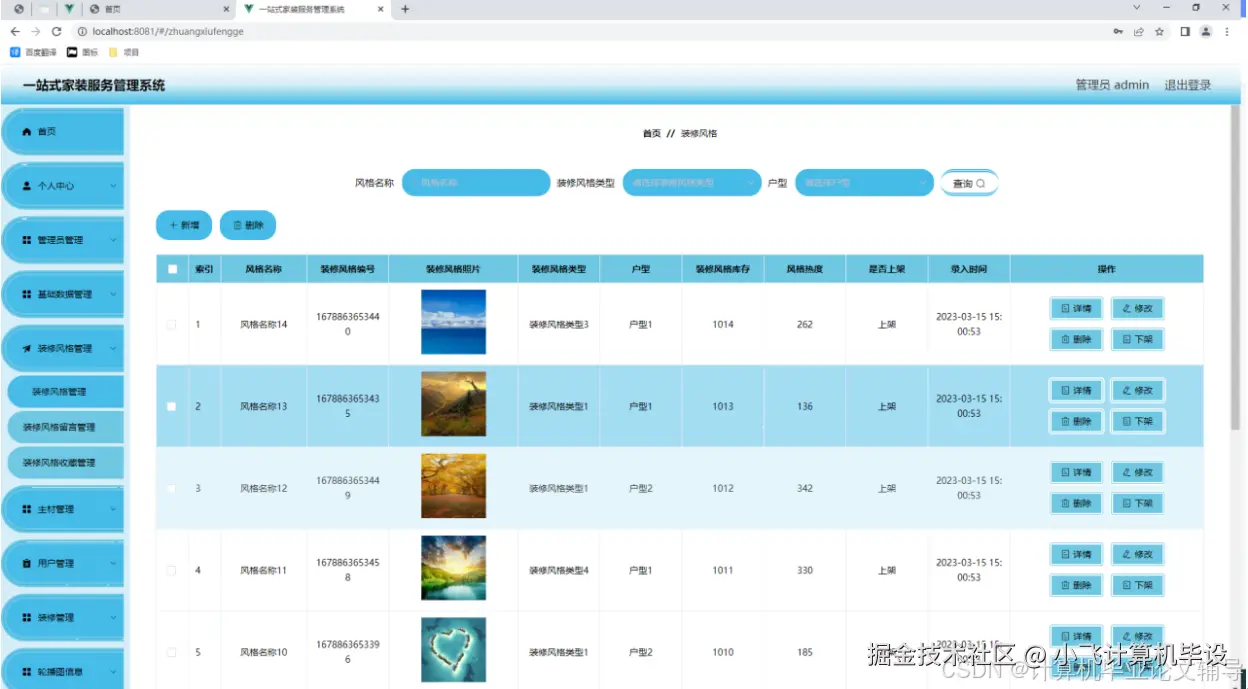
Task: Click the search icon inside 查询 button
Action: pos(981,184)
